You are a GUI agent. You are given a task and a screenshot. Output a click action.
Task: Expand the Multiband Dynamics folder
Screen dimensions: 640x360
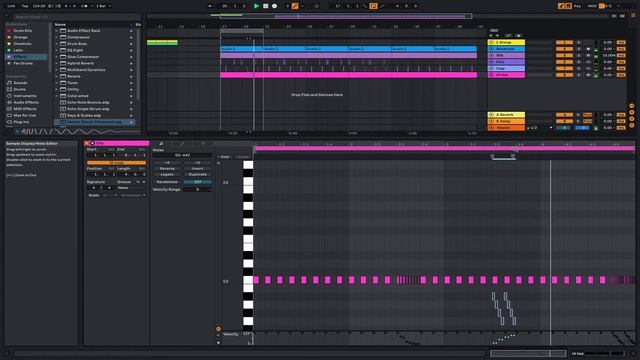click(57, 70)
